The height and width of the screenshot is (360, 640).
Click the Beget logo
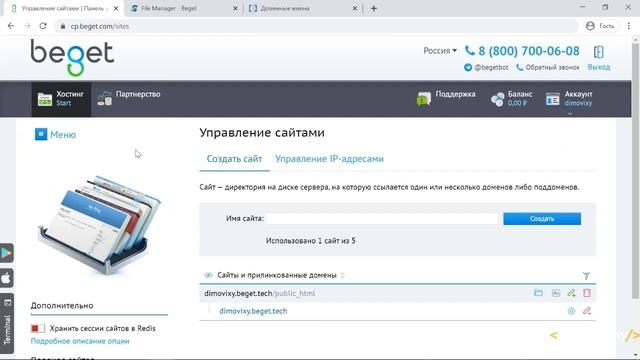click(x=72, y=58)
